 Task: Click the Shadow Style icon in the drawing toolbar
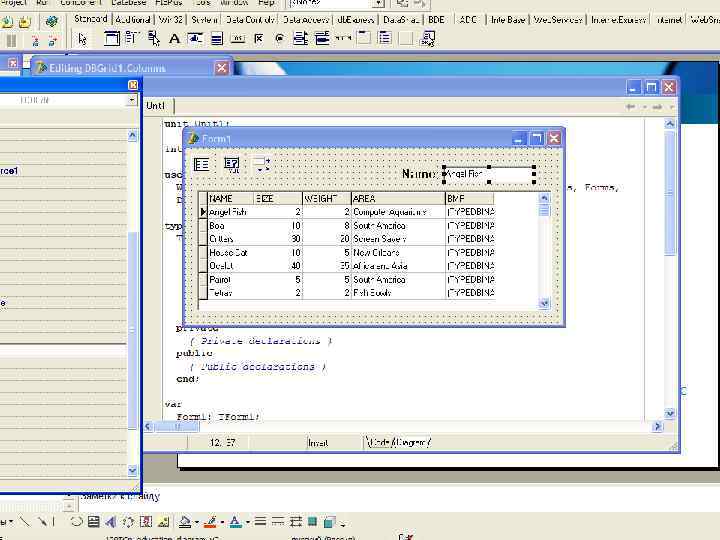312,522
